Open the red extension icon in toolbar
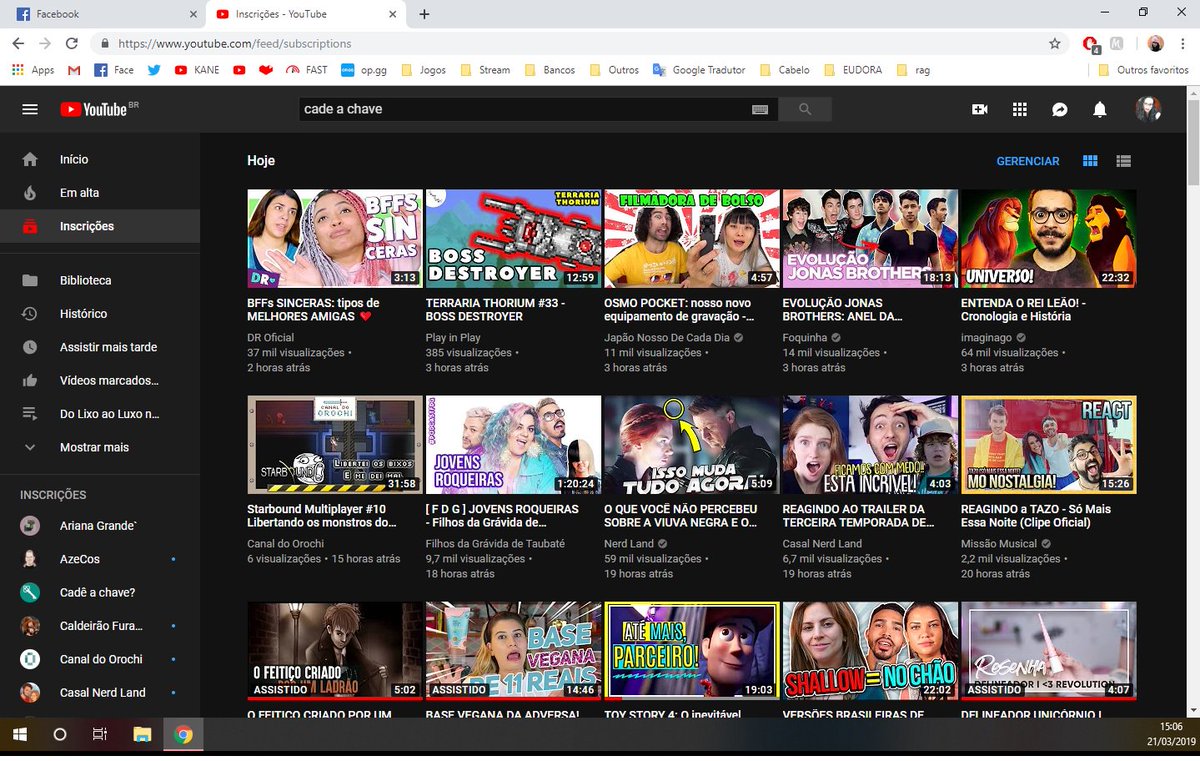This screenshot has height=761, width=1200. 1091,44
